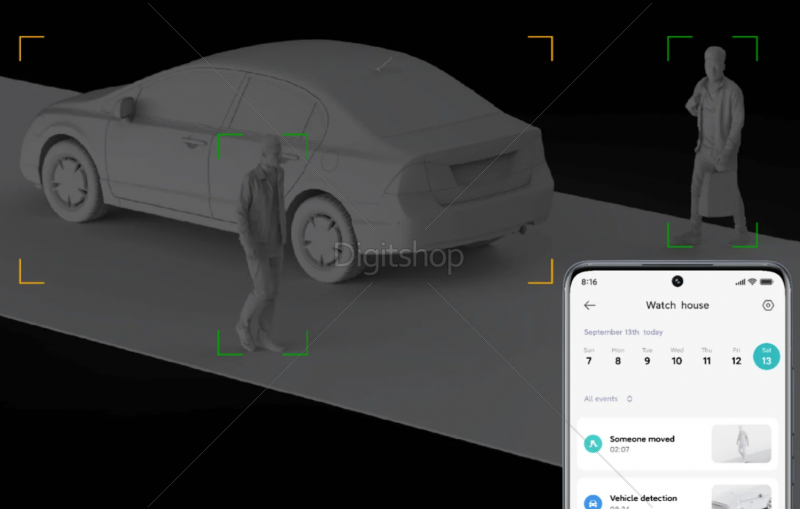Click the Vehicle detection event title

pos(643,498)
